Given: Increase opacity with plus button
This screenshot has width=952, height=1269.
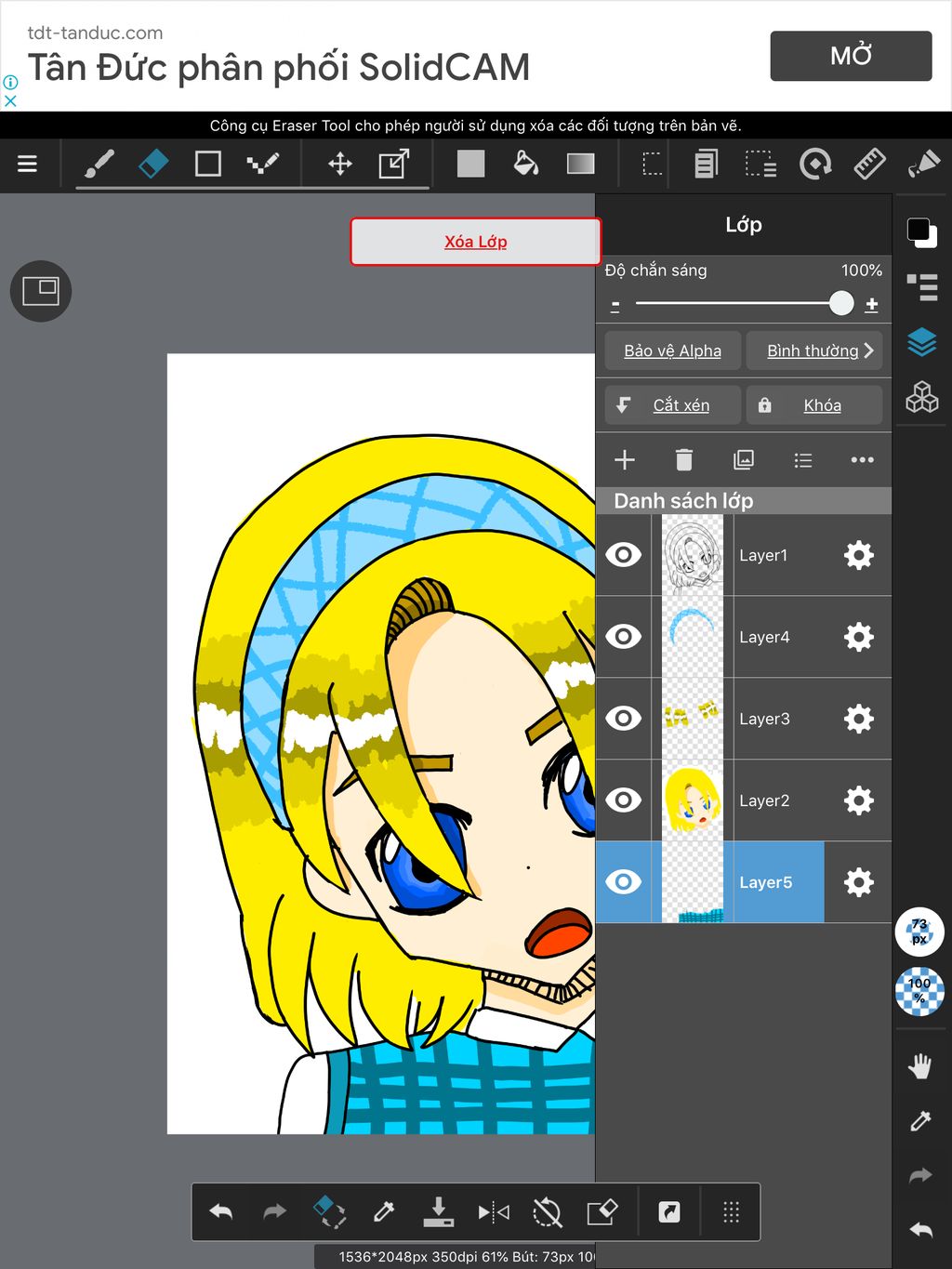Looking at the screenshot, I should click(x=872, y=304).
